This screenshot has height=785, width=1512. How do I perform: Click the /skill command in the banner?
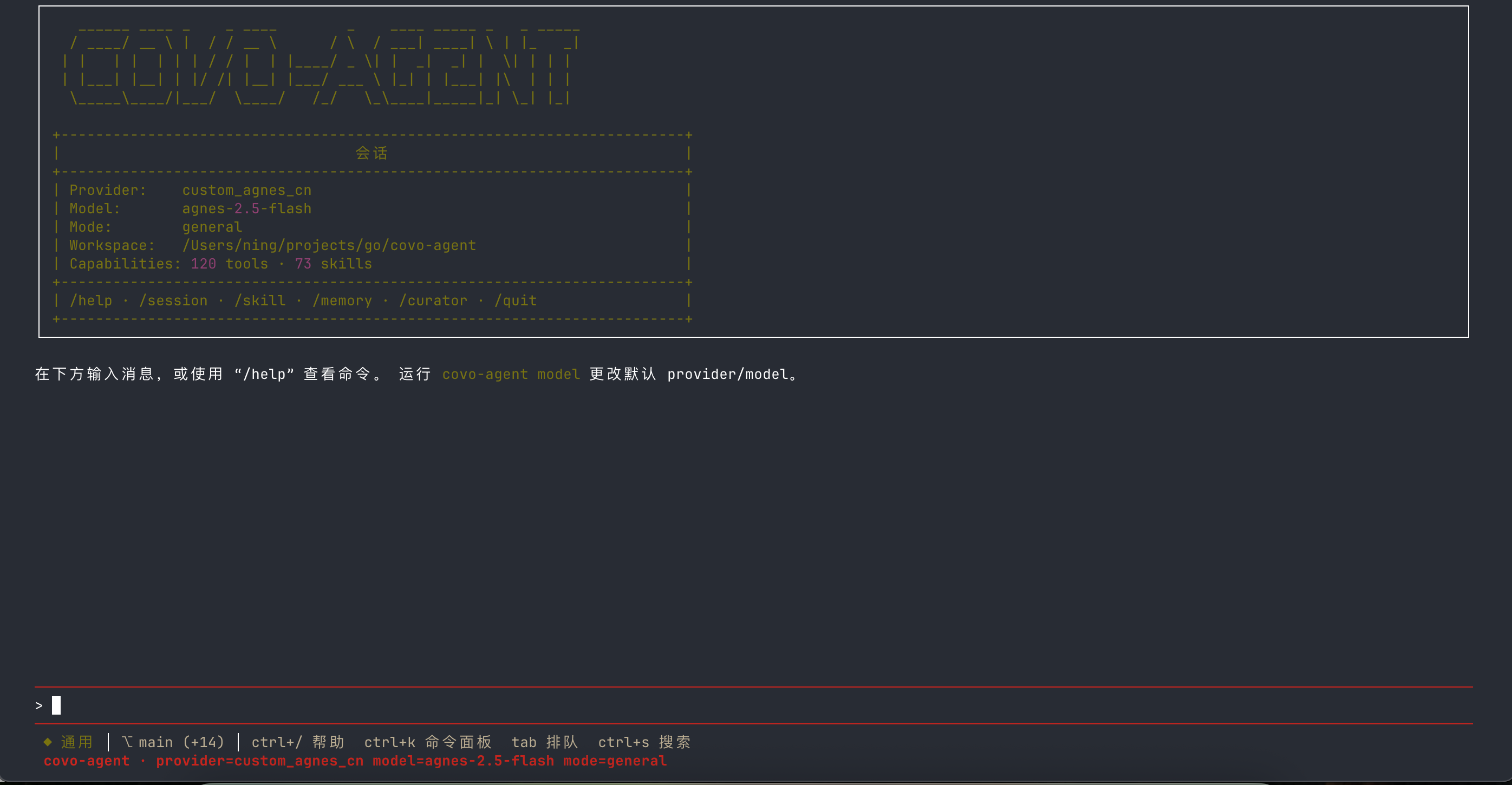click(260, 300)
